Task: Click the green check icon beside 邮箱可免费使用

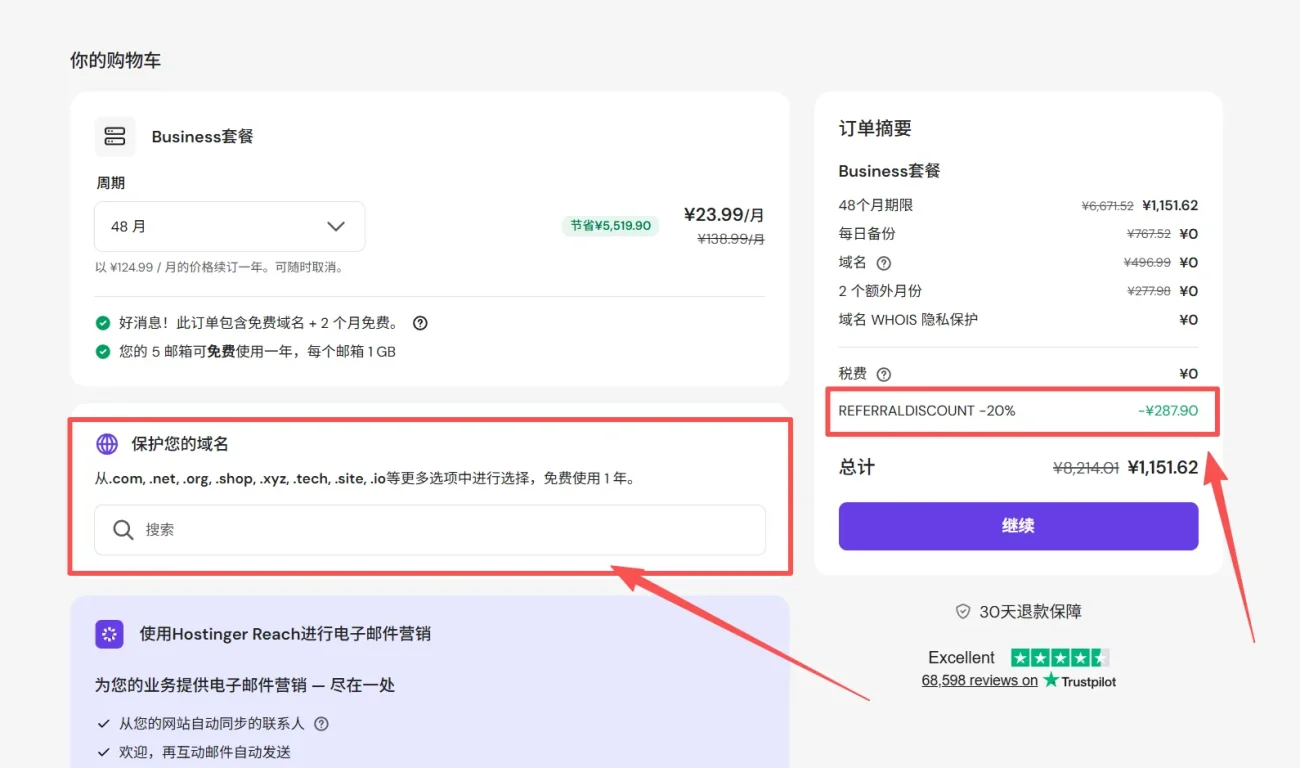Action: click(103, 351)
